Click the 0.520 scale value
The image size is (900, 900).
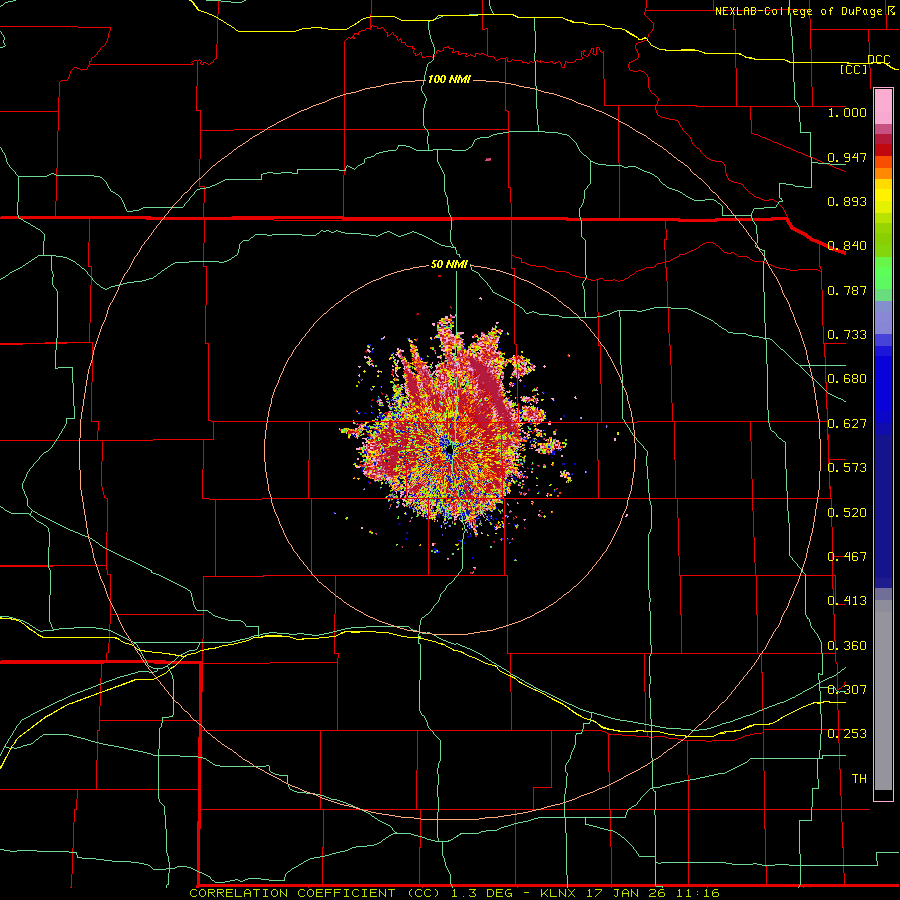pyautogui.click(x=847, y=512)
